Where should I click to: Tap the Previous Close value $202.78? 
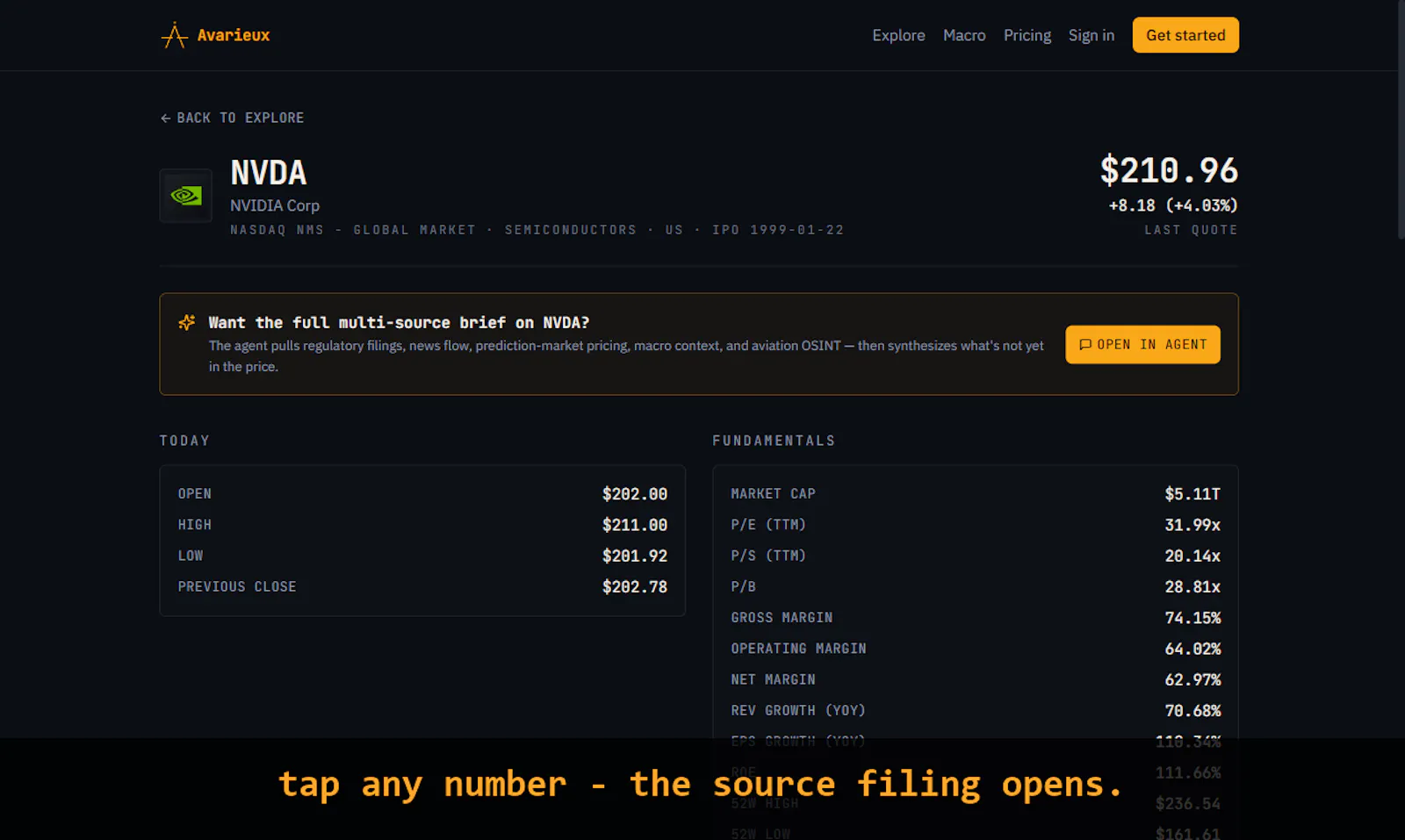[x=635, y=586]
